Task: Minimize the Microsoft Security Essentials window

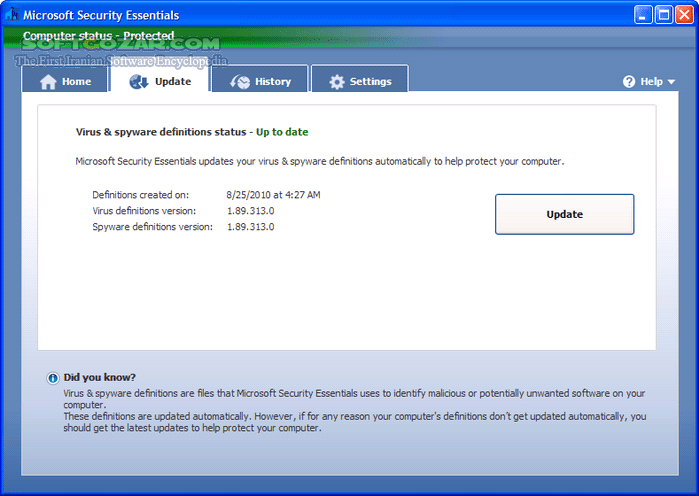Action: coord(642,15)
